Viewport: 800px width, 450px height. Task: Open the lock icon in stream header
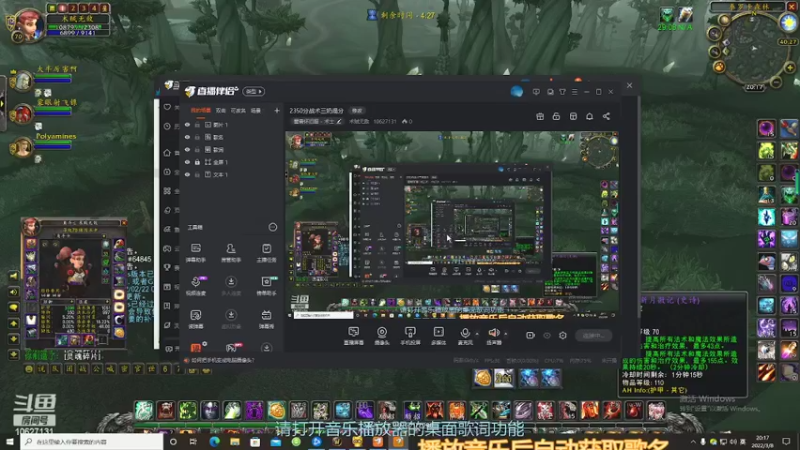click(x=556, y=116)
